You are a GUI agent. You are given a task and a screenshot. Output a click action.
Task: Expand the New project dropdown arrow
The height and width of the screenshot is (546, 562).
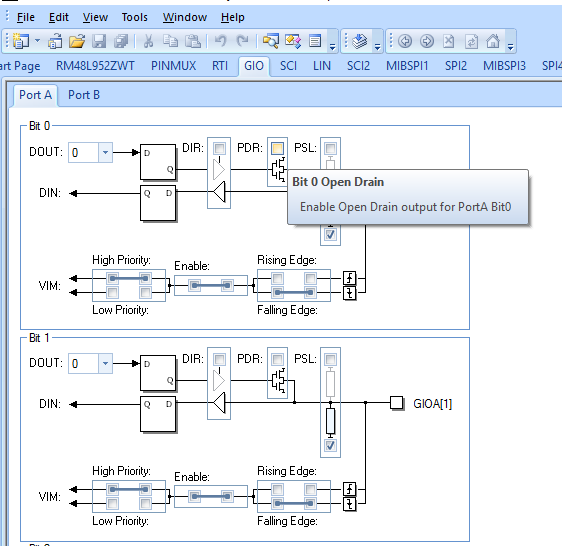pos(37,41)
